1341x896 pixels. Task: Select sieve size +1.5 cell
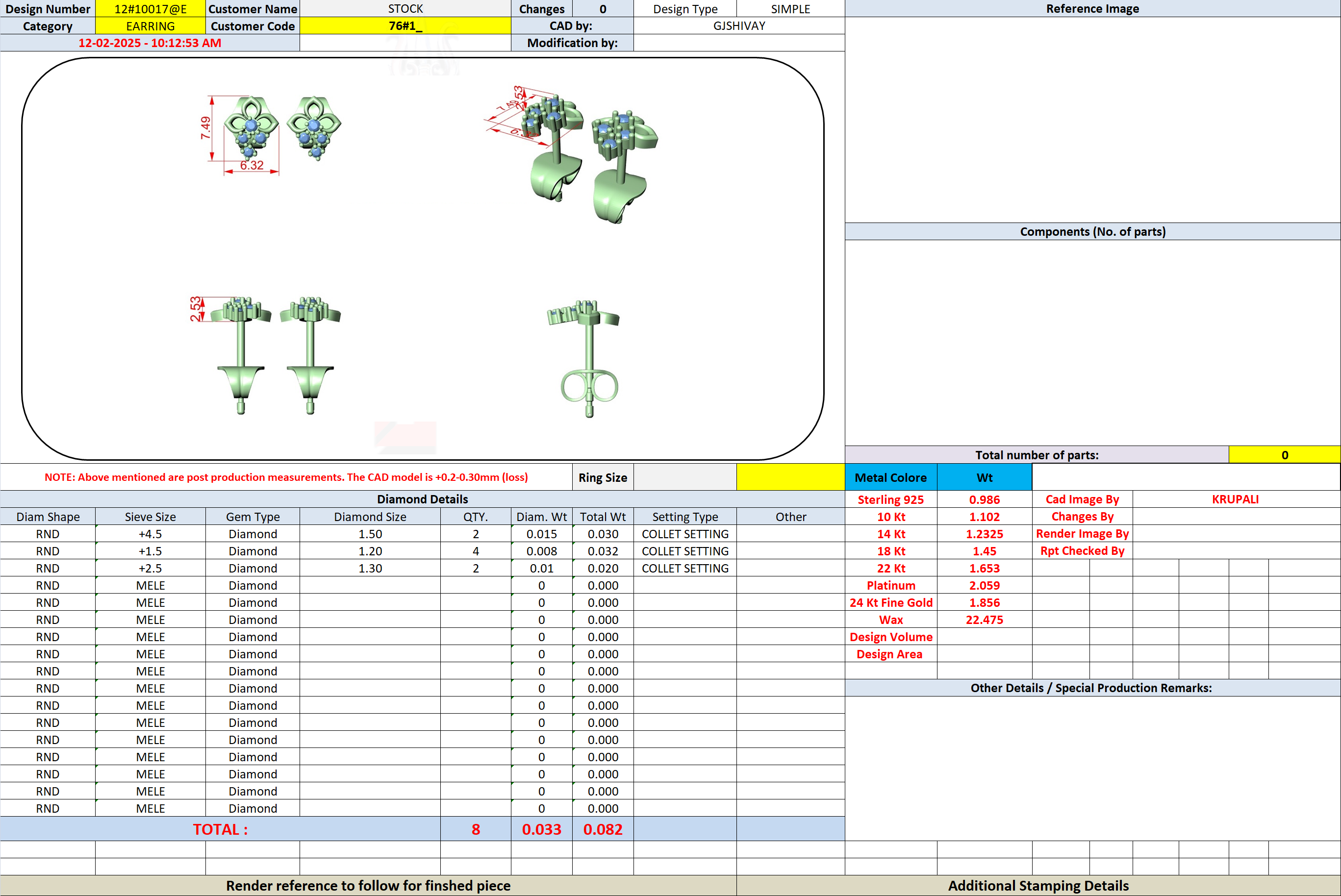click(151, 551)
